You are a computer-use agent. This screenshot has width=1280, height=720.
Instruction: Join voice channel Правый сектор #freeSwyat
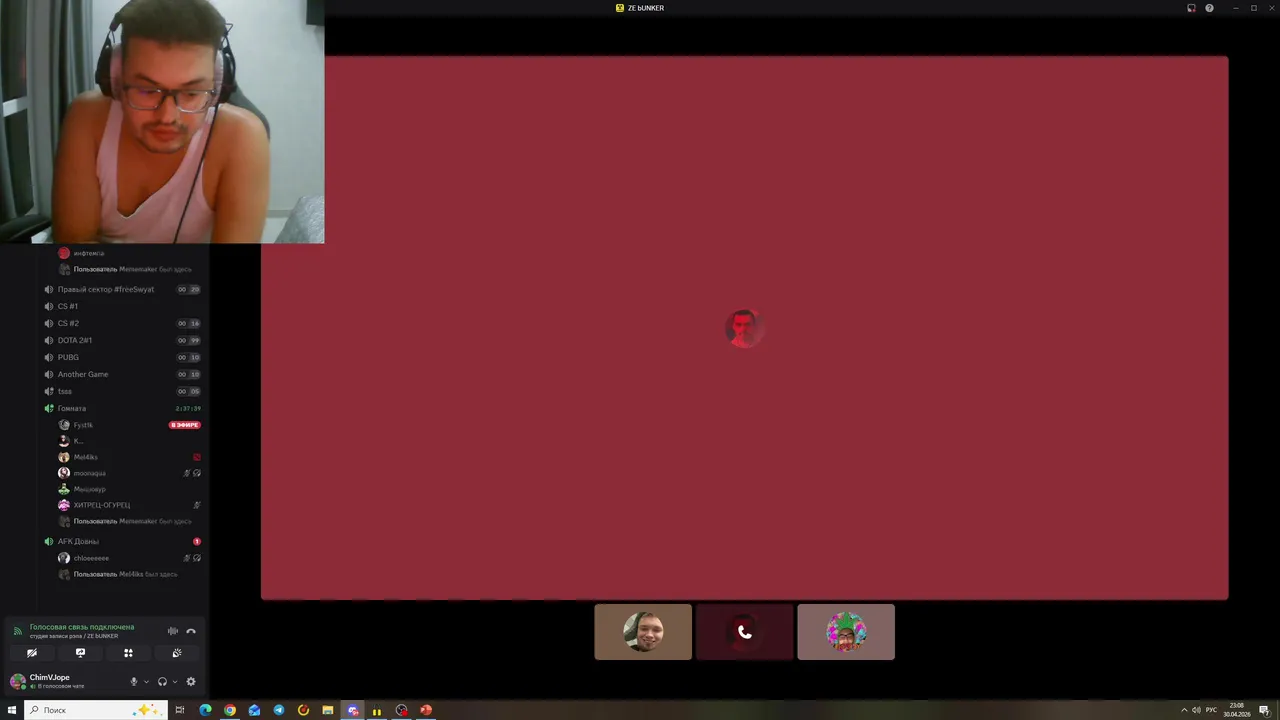coord(123,289)
